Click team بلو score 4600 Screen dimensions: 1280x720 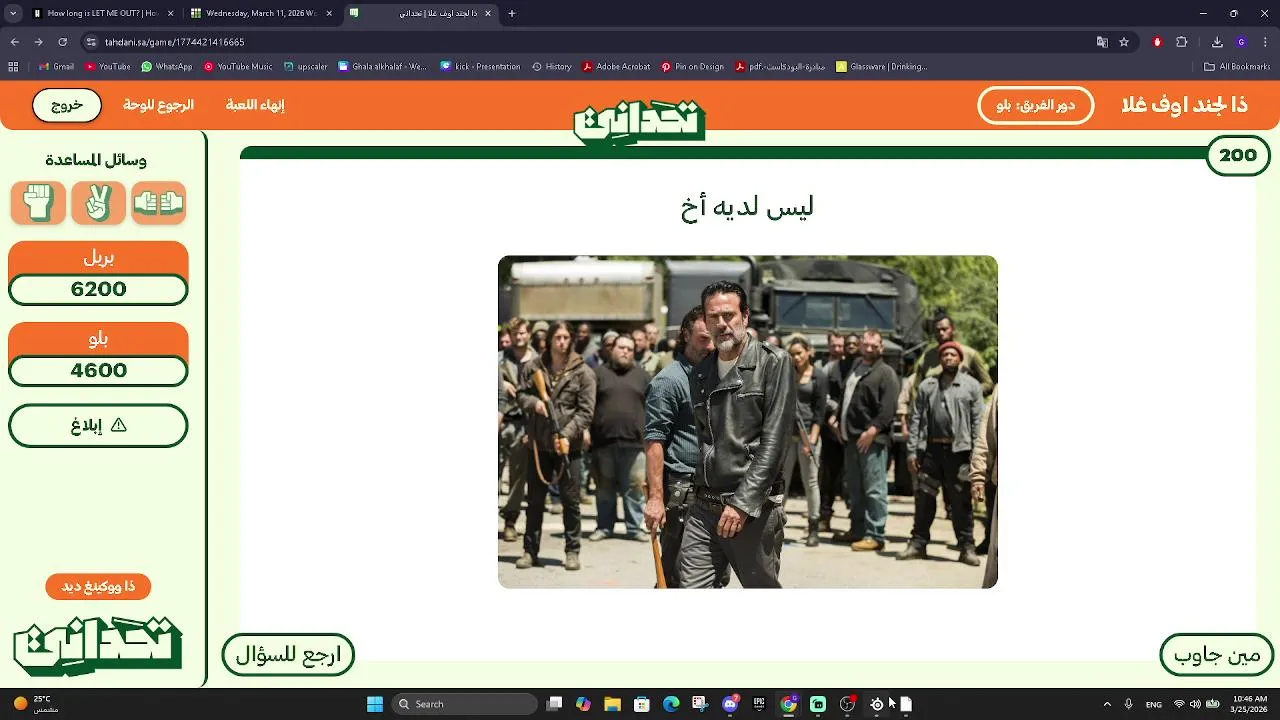point(98,371)
